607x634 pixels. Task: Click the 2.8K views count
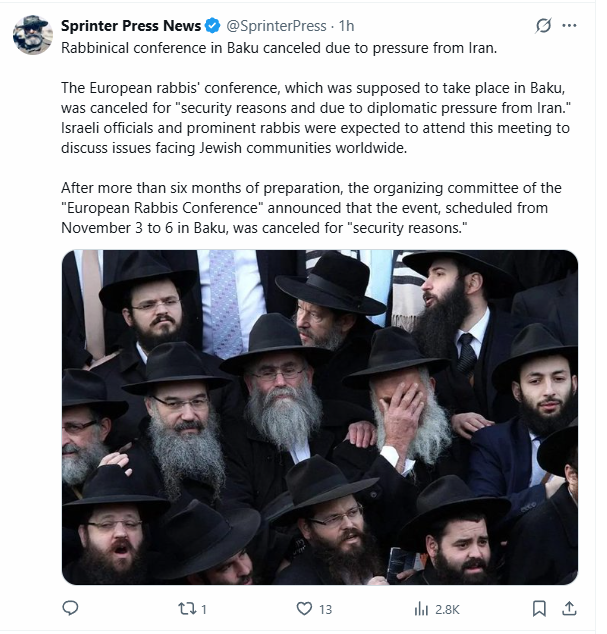pyautogui.click(x=447, y=609)
